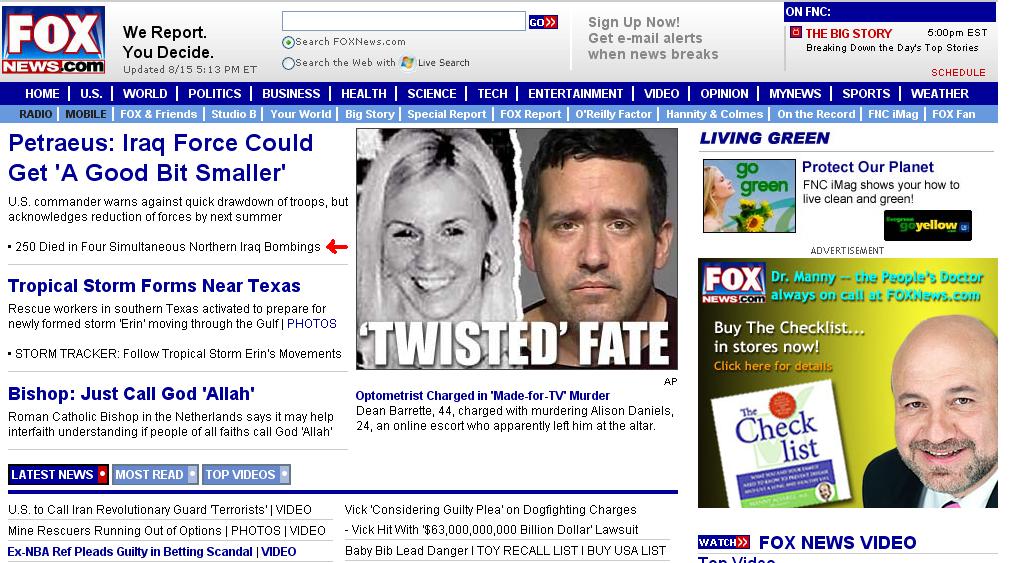Screen dimensions: 1022x563
Task: Open the ENTERTAINMENT navigation item
Action: click(x=576, y=94)
